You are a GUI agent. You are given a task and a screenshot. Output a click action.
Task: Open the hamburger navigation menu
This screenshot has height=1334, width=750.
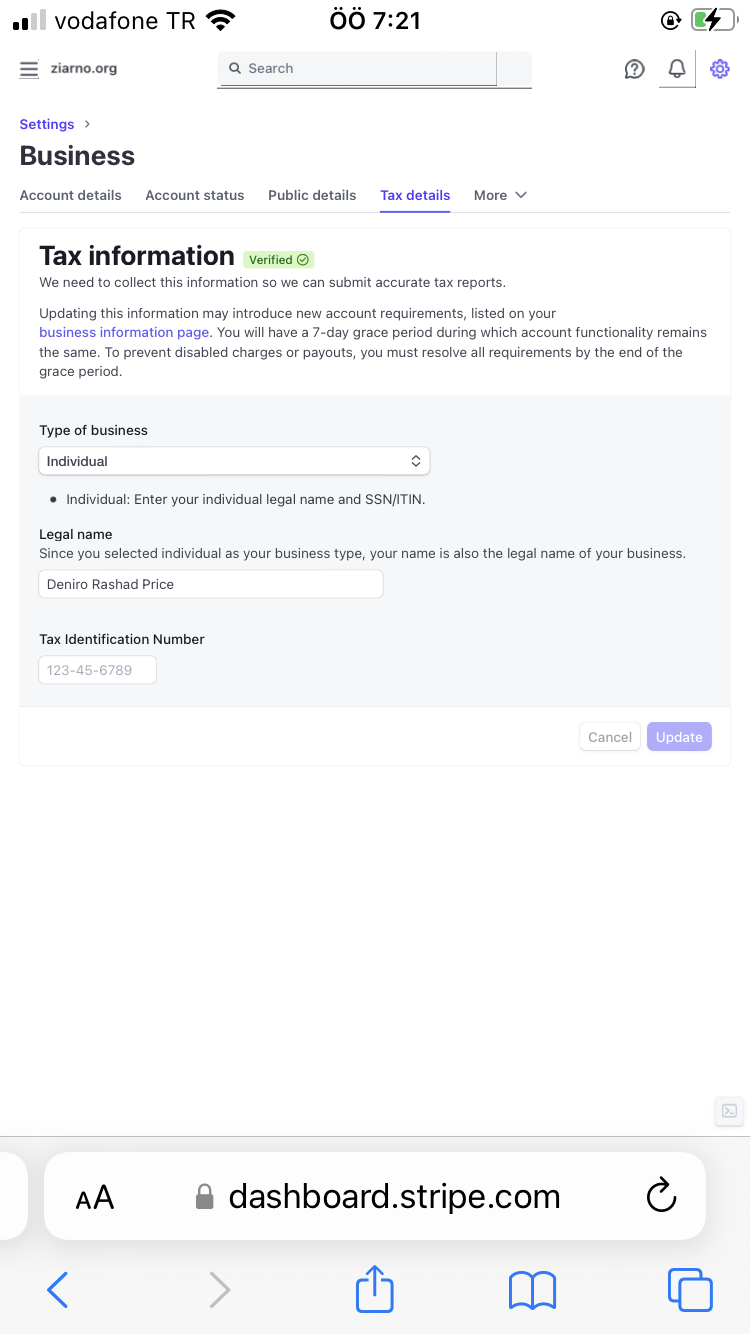[29, 69]
